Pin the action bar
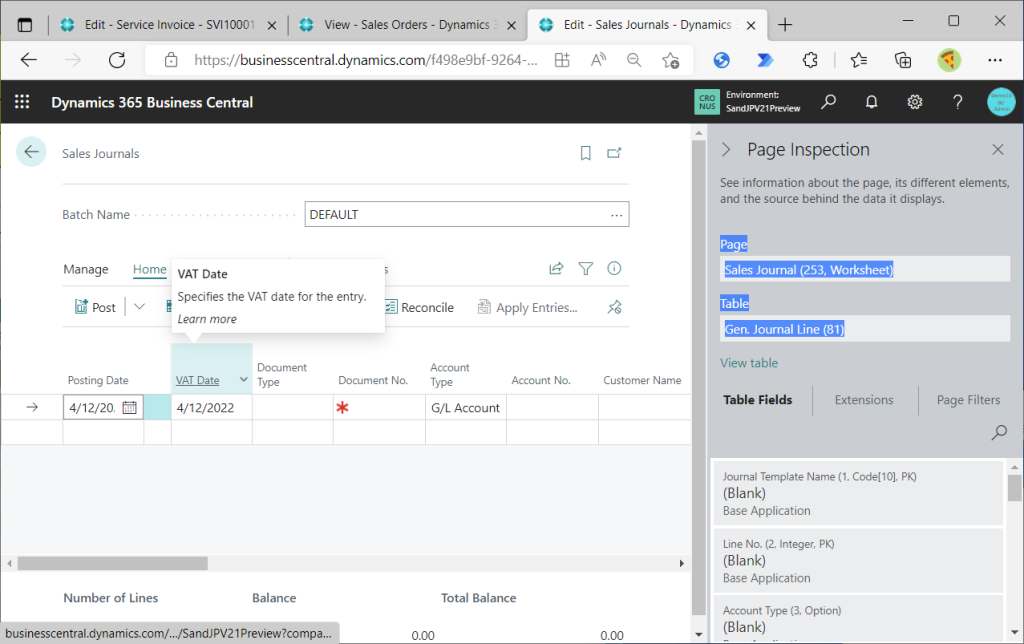Viewport: 1024px width, 644px height. [615, 307]
